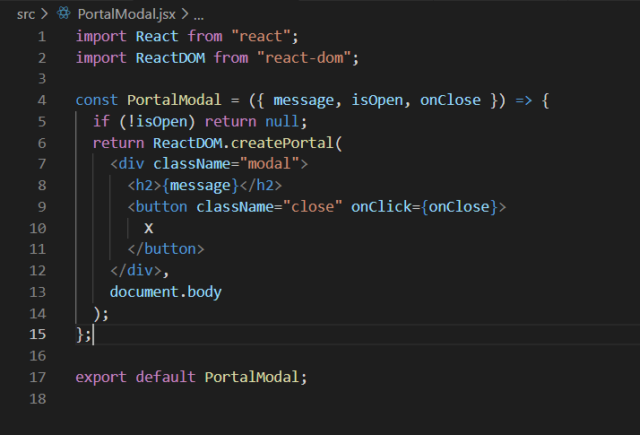Image resolution: width=640 pixels, height=435 pixels.
Task: Click the closing </button> tag
Action: pyautogui.click(x=166, y=249)
